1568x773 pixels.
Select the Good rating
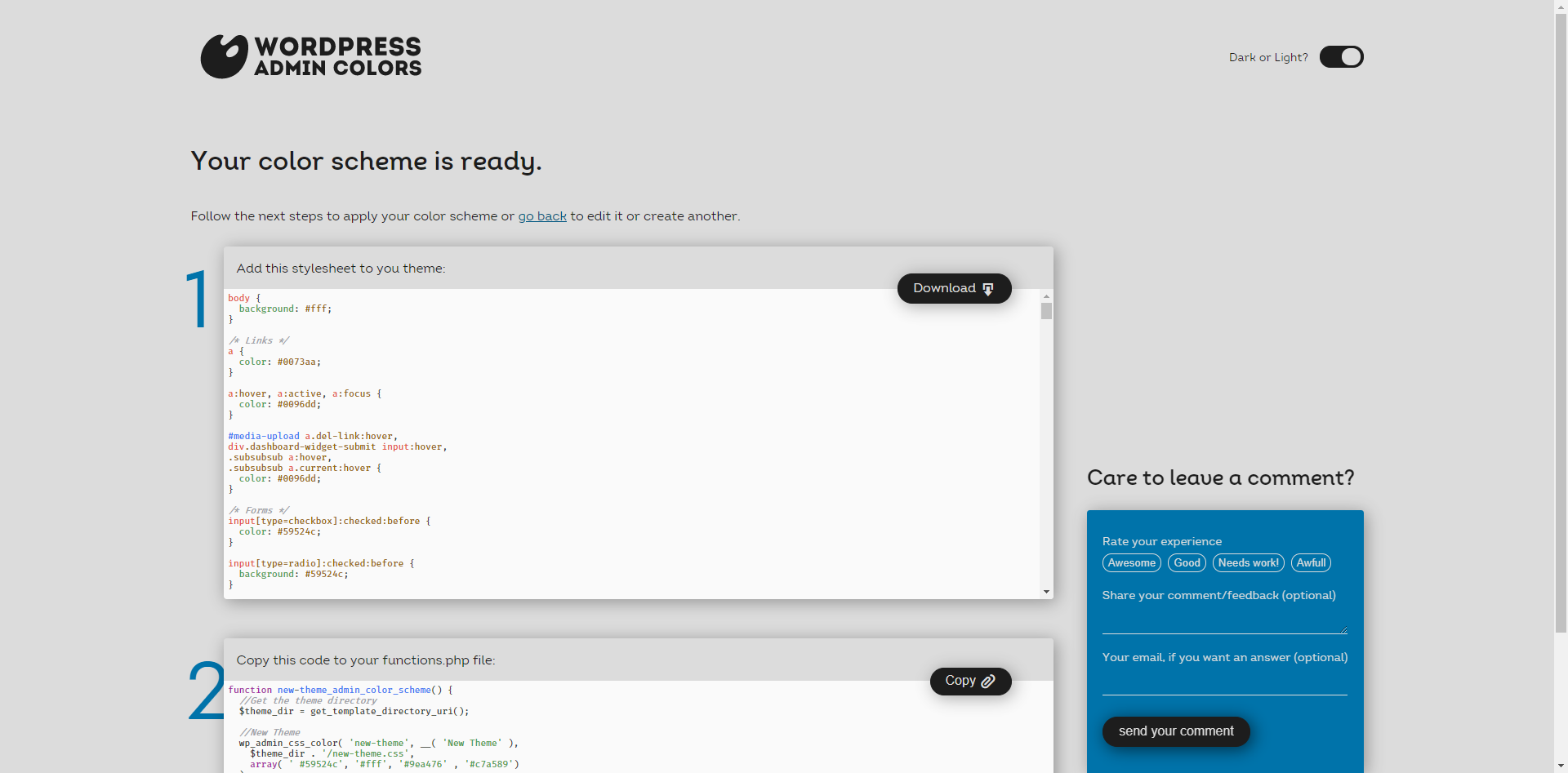click(1187, 562)
